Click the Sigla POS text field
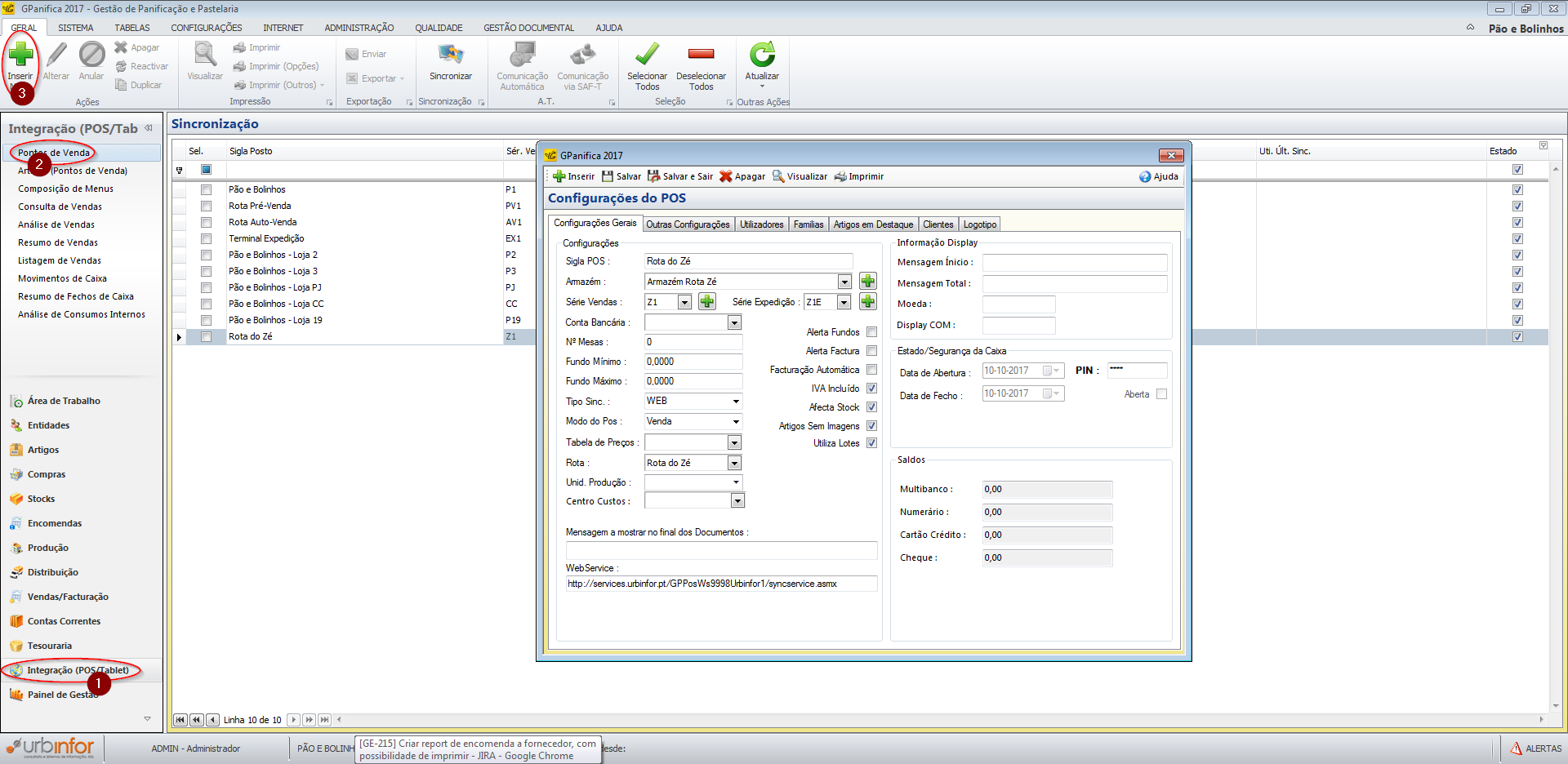The width and height of the screenshot is (1568, 764). coord(747,261)
